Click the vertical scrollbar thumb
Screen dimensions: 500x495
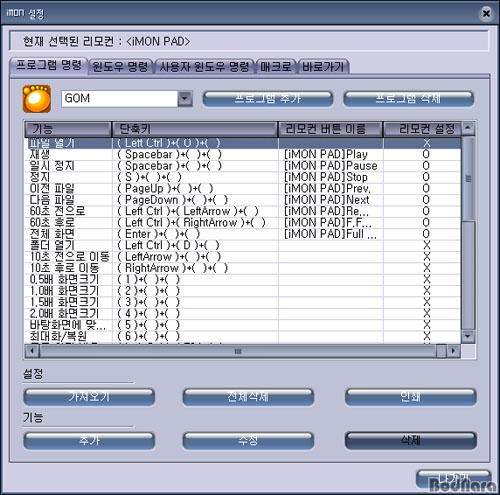click(x=468, y=178)
